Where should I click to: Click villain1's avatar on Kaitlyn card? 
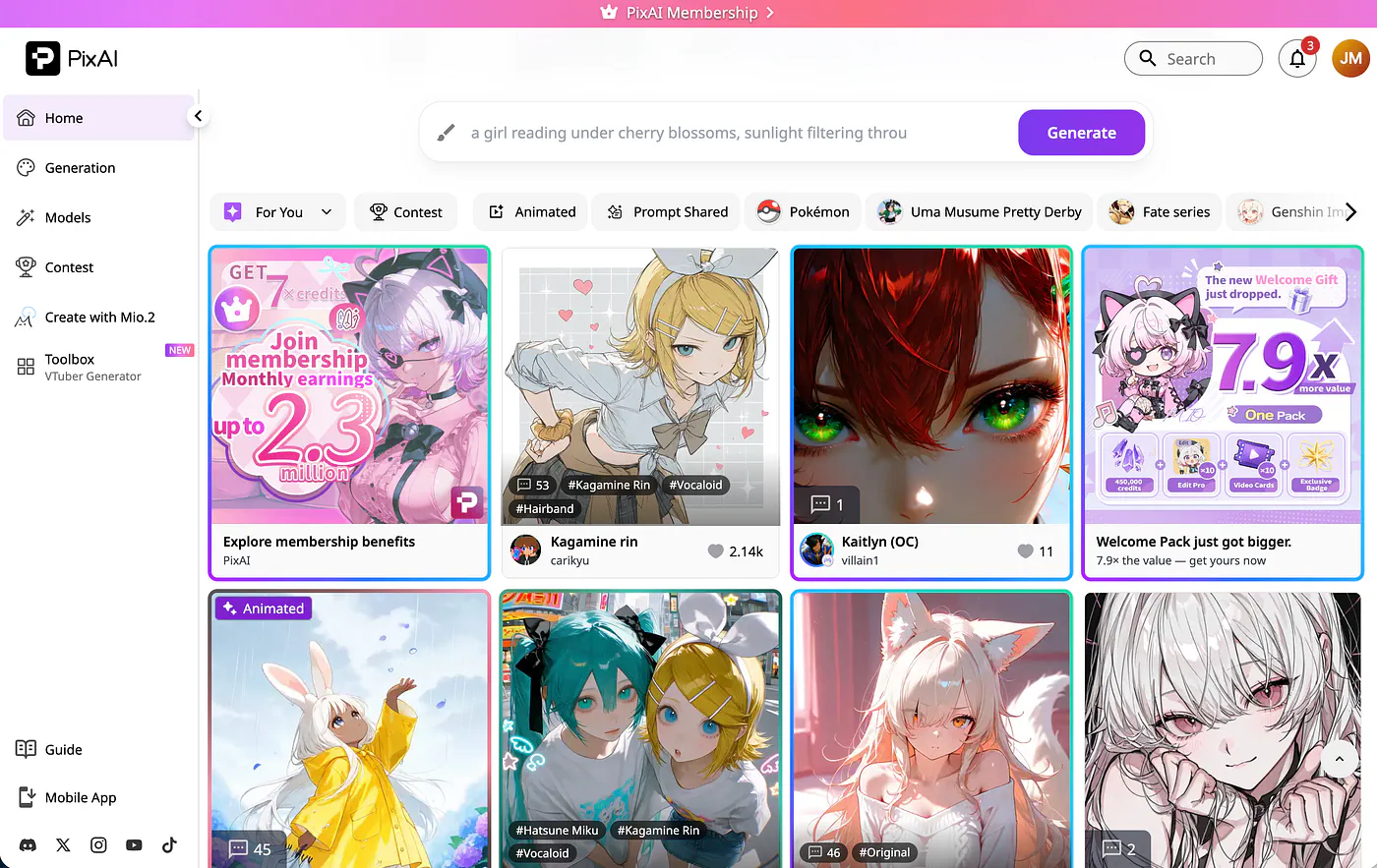[x=817, y=550]
